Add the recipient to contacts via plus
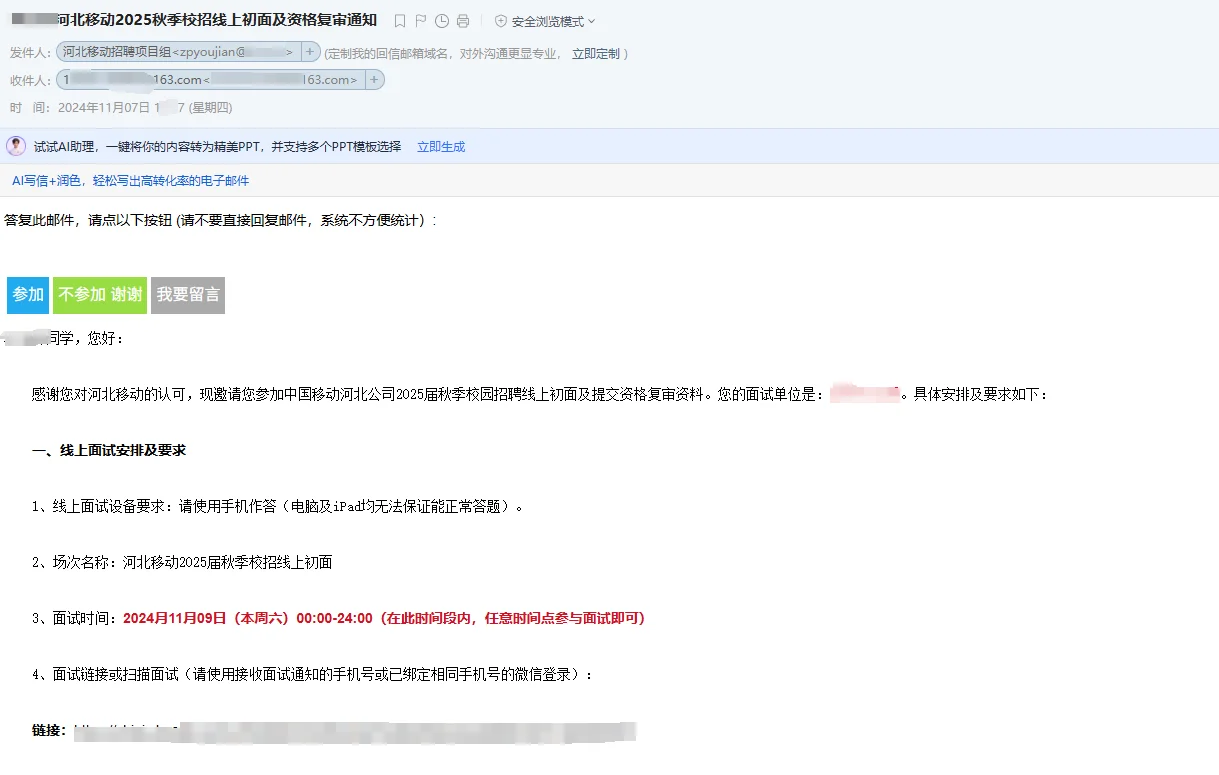 (374, 80)
